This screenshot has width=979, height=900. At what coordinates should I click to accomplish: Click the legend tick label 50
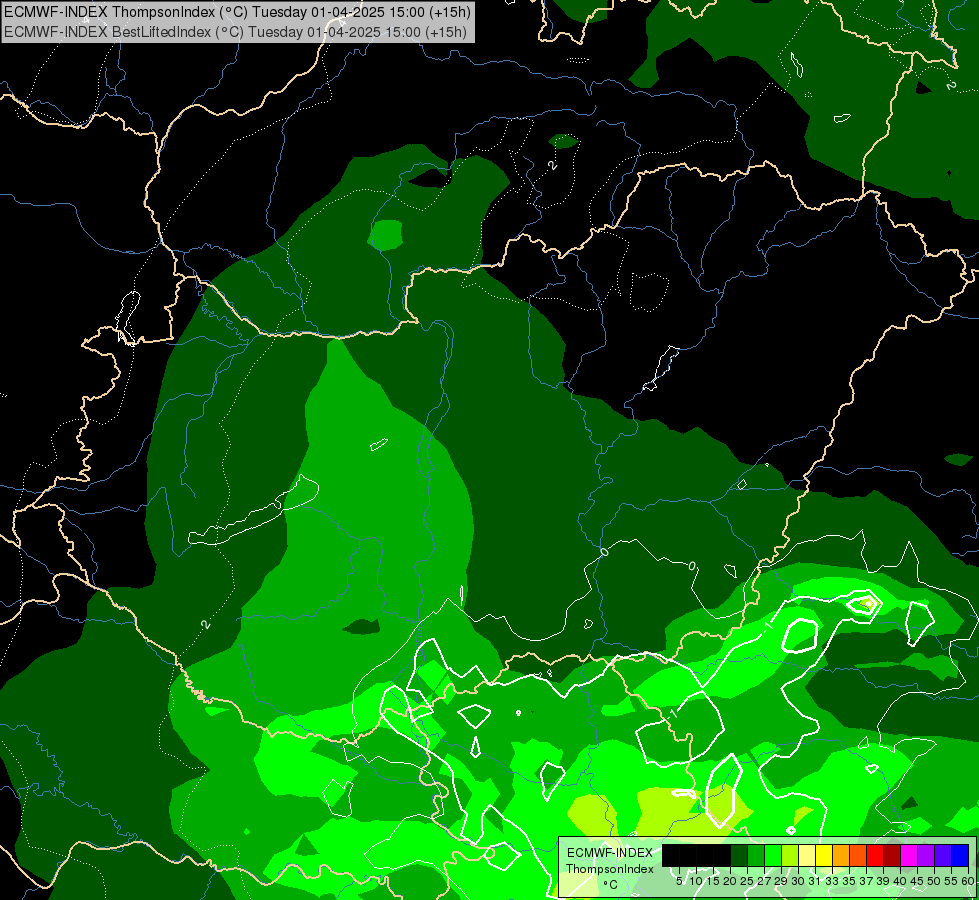pyautogui.click(x=935, y=881)
